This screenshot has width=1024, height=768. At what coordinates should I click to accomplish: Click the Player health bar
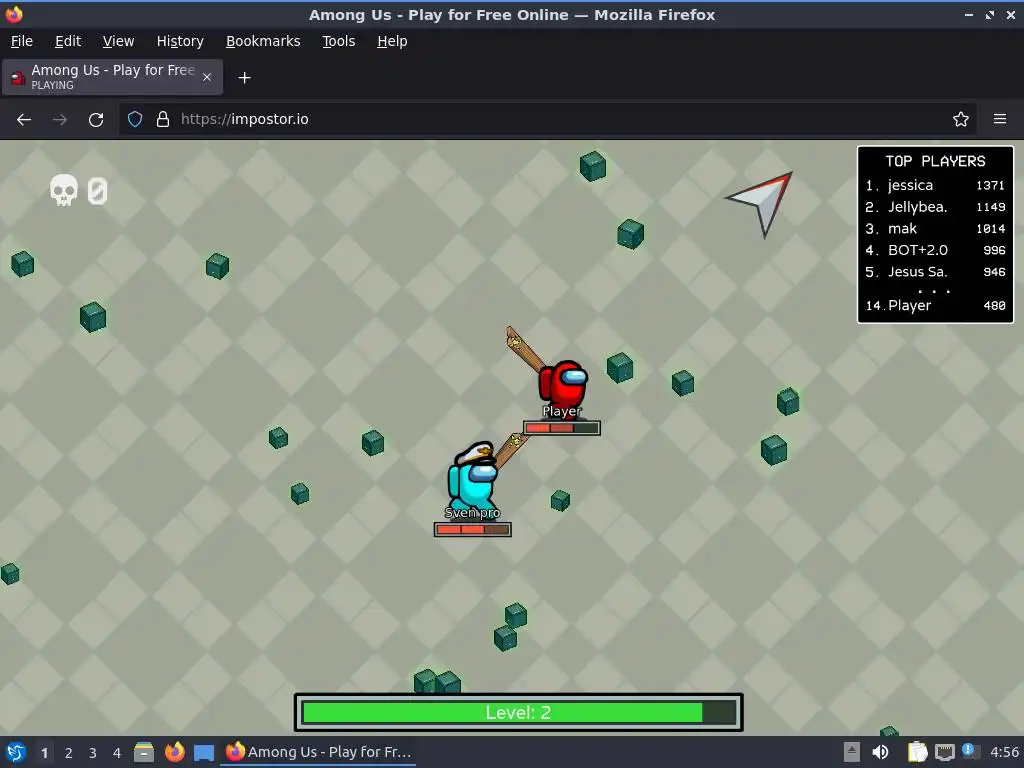coord(562,428)
